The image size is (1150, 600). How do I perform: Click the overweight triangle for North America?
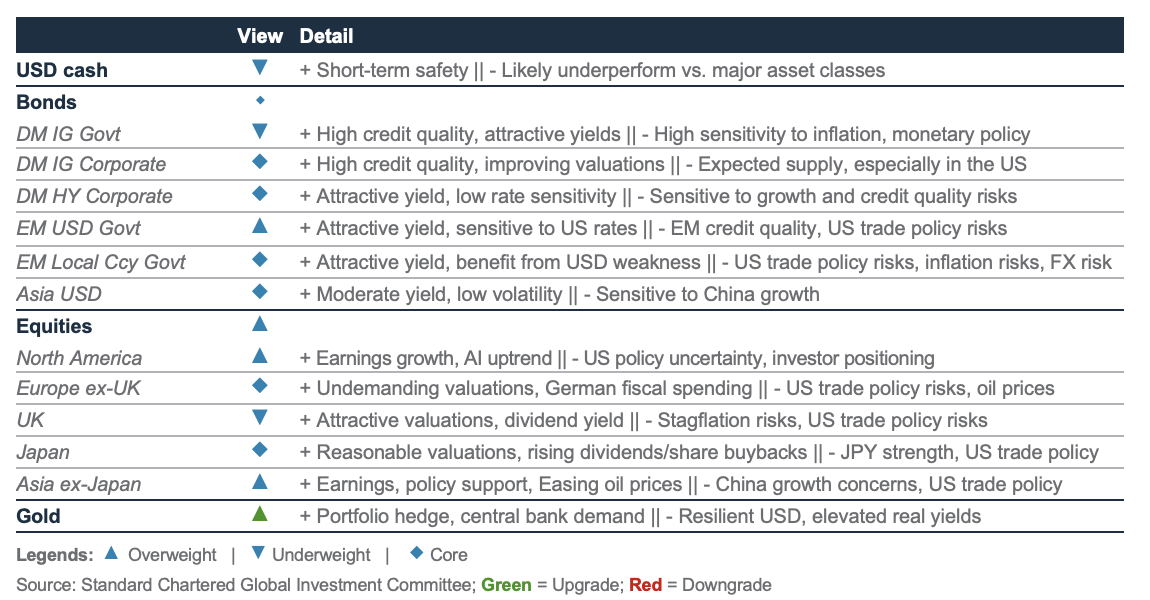click(x=260, y=356)
